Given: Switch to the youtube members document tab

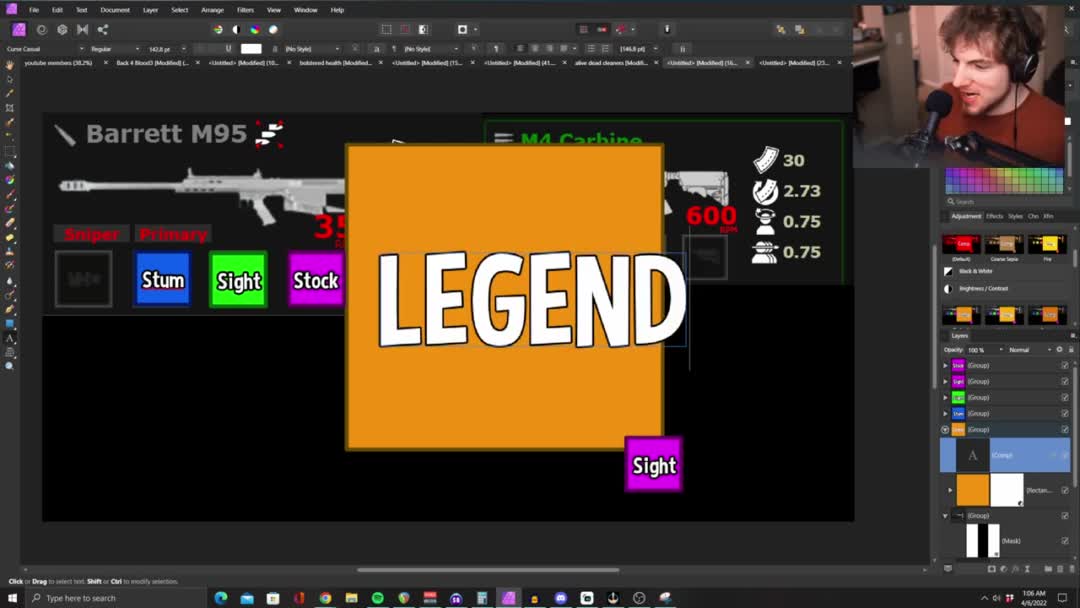Looking at the screenshot, I should tap(58, 63).
